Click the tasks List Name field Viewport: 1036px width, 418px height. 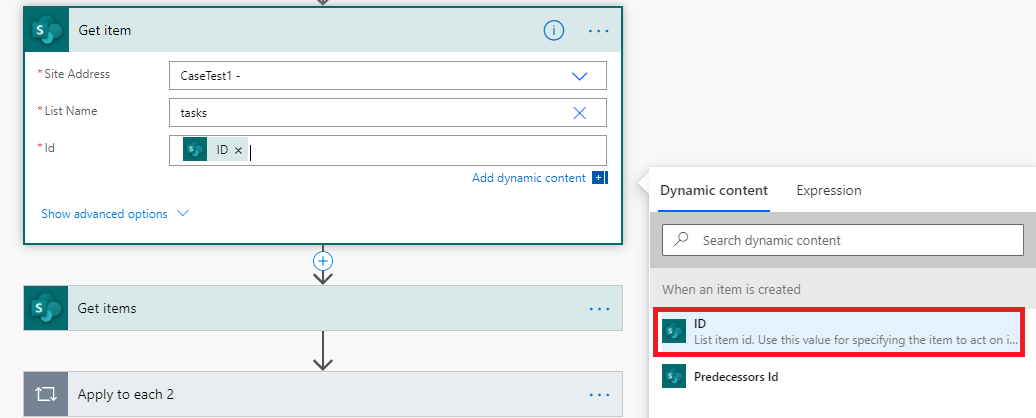(388, 113)
